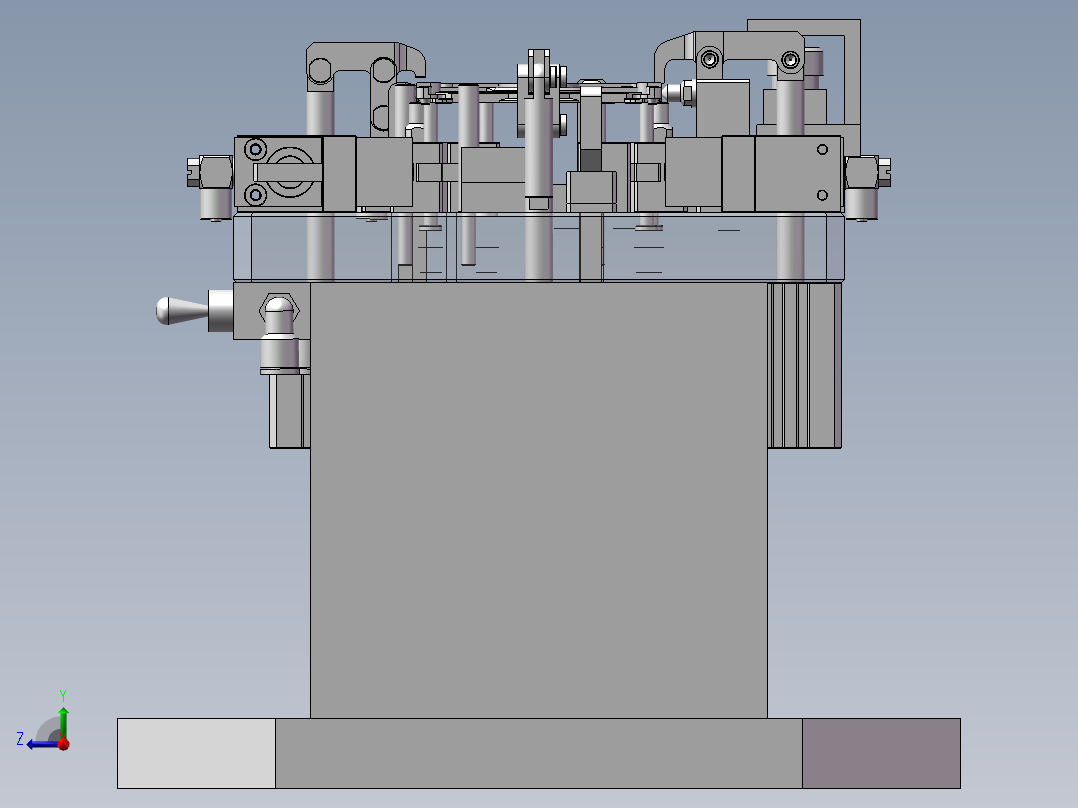Select the light gray left section of the base plate
Viewport: 1078px width, 808px height.
pos(197,753)
